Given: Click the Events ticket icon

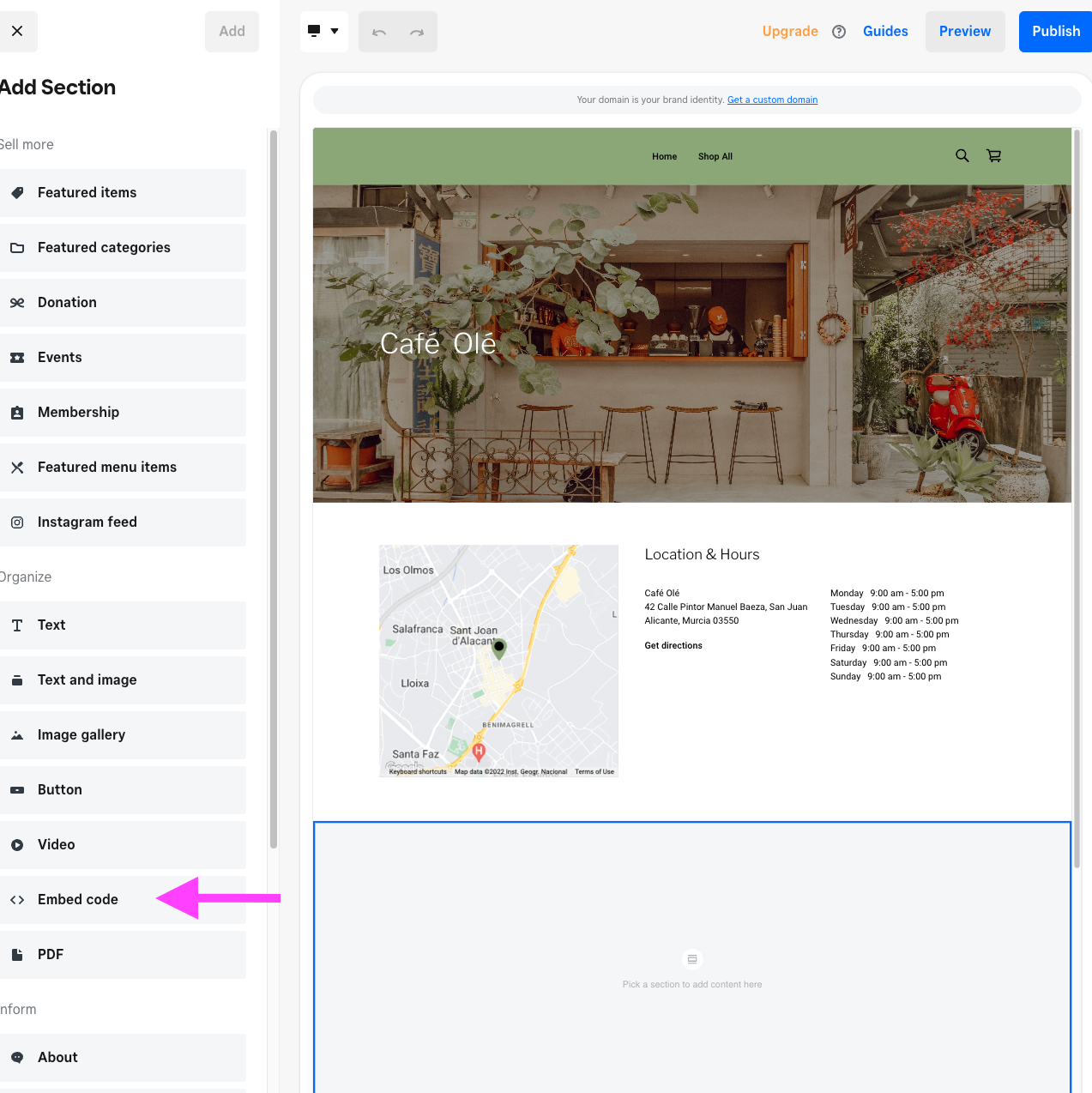Looking at the screenshot, I should click(17, 357).
